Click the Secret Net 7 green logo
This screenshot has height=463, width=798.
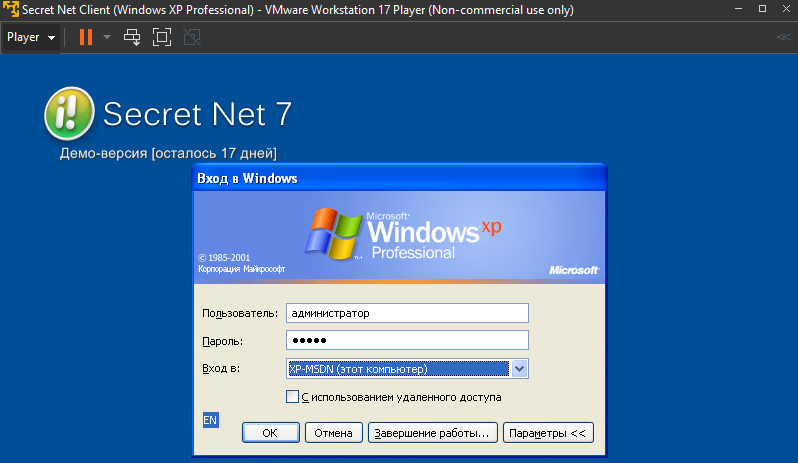point(69,113)
